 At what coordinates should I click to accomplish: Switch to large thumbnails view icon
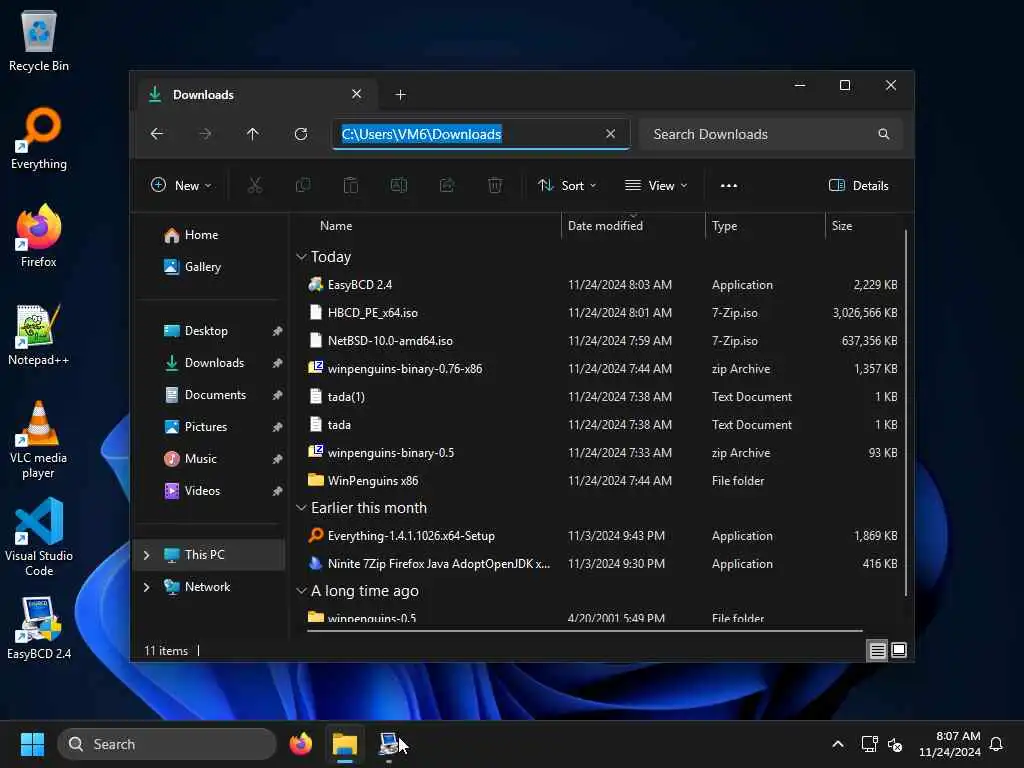(x=899, y=650)
